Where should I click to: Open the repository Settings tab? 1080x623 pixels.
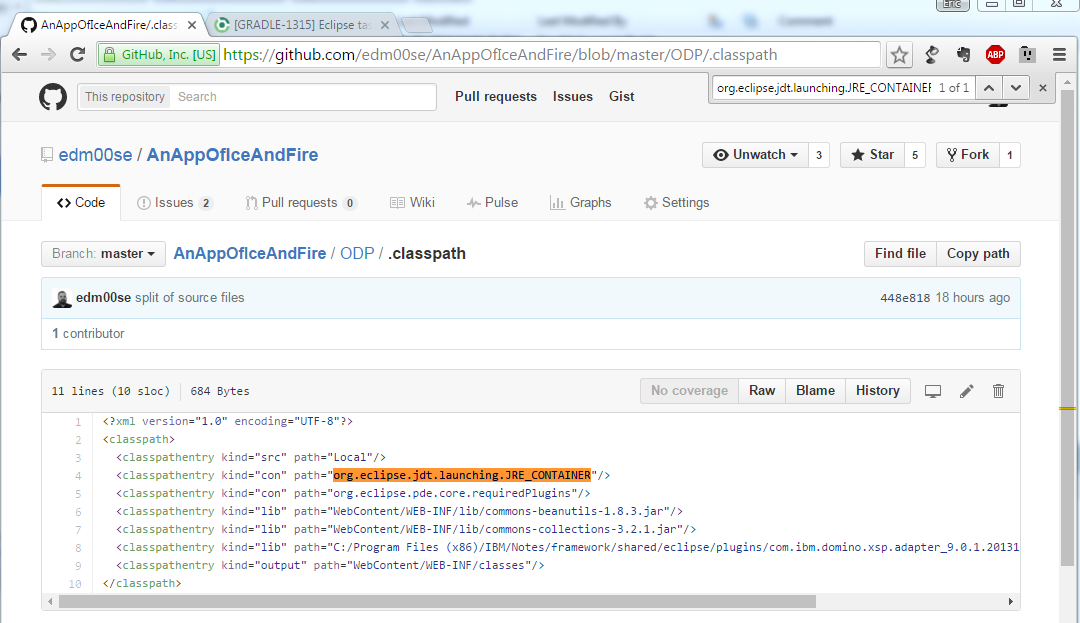tap(676, 203)
